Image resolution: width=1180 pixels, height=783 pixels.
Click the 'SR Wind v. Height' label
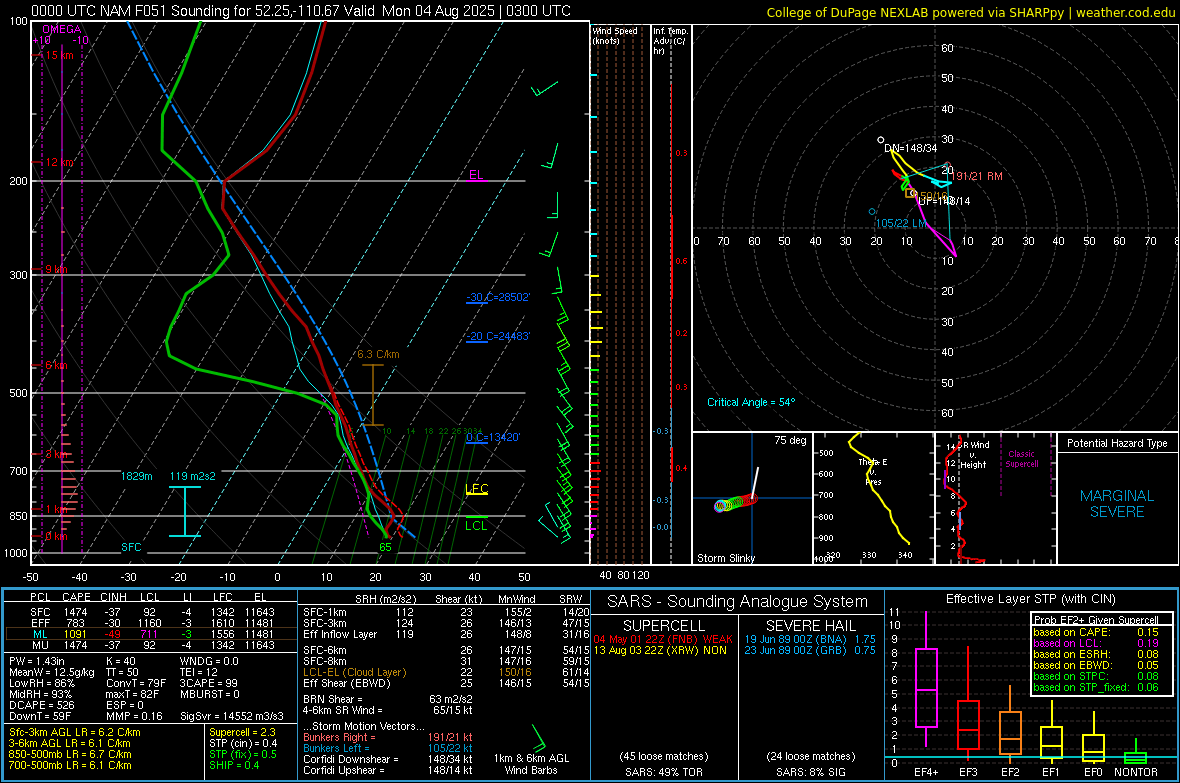tap(974, 455)
